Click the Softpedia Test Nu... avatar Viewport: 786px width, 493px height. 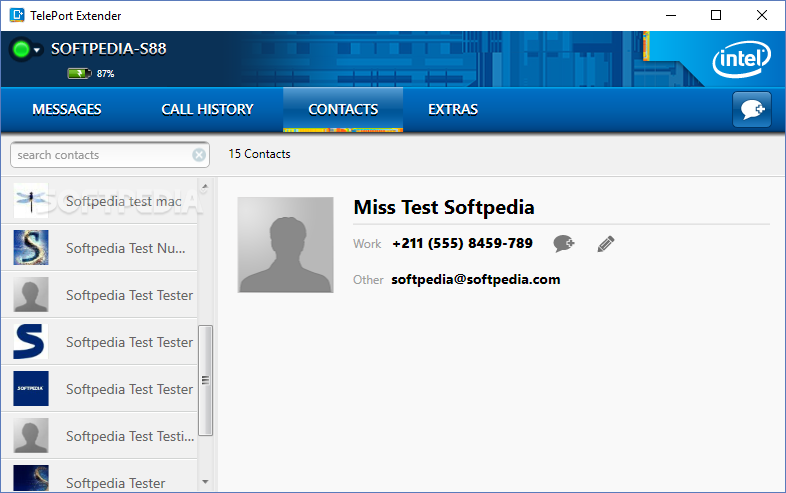pyautogui.click(x=31, y=248)
